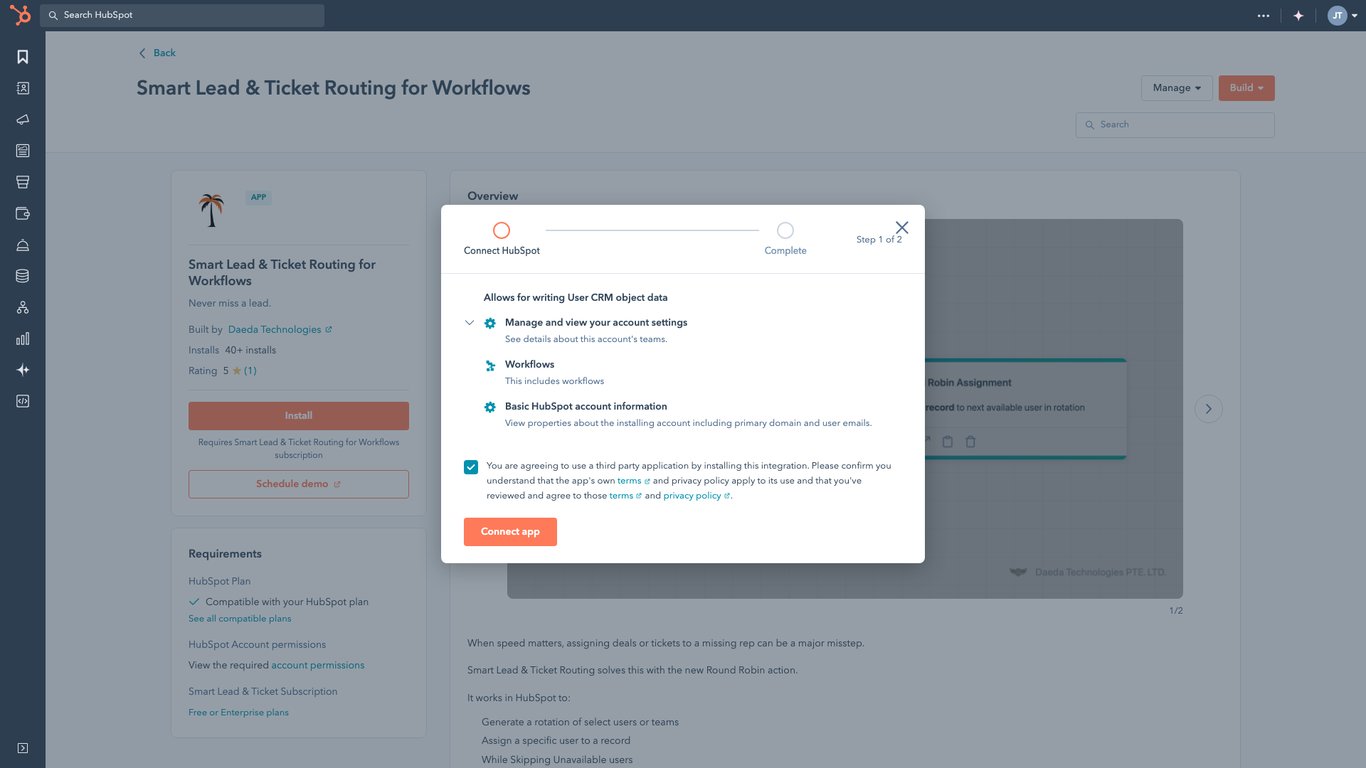This screenshot has height=768, width=1366.
Task: Open the Manage dropdown
Action: click(x=1175, y=87)
